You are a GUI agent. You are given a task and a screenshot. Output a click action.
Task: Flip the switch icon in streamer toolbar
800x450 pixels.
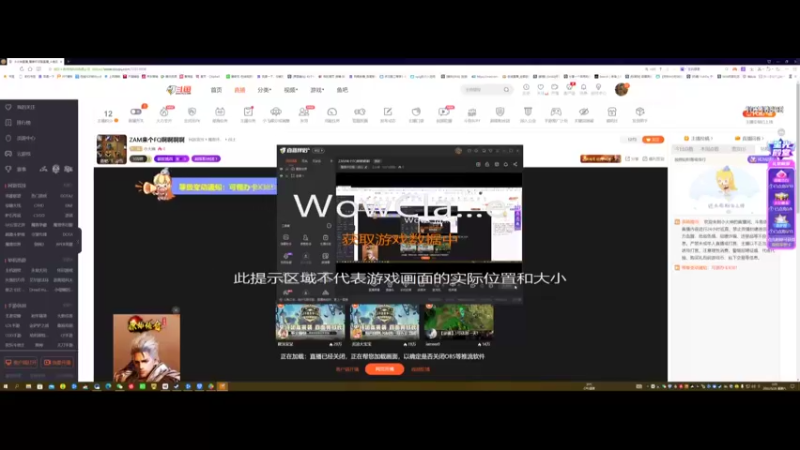click(136, 112)
